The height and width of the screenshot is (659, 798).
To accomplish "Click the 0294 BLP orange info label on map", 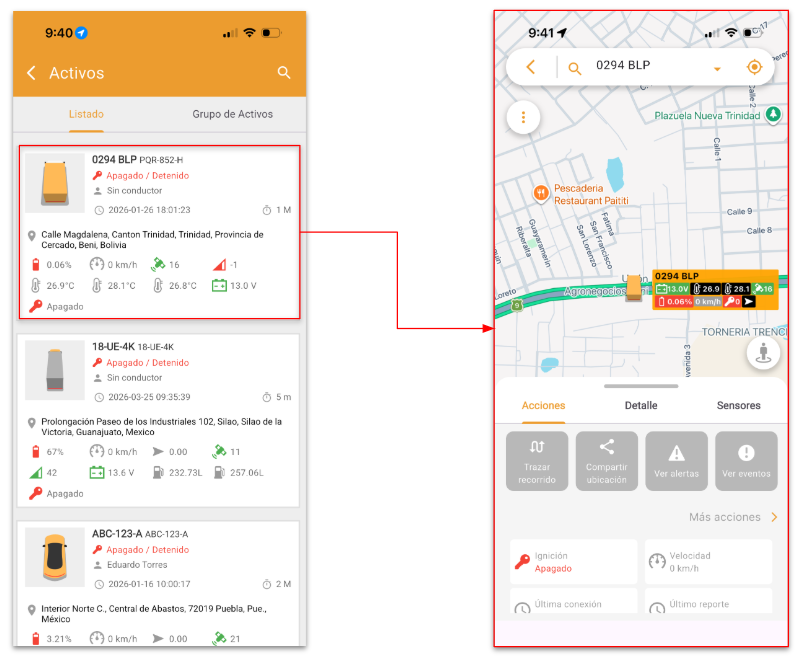I will 715,289.
